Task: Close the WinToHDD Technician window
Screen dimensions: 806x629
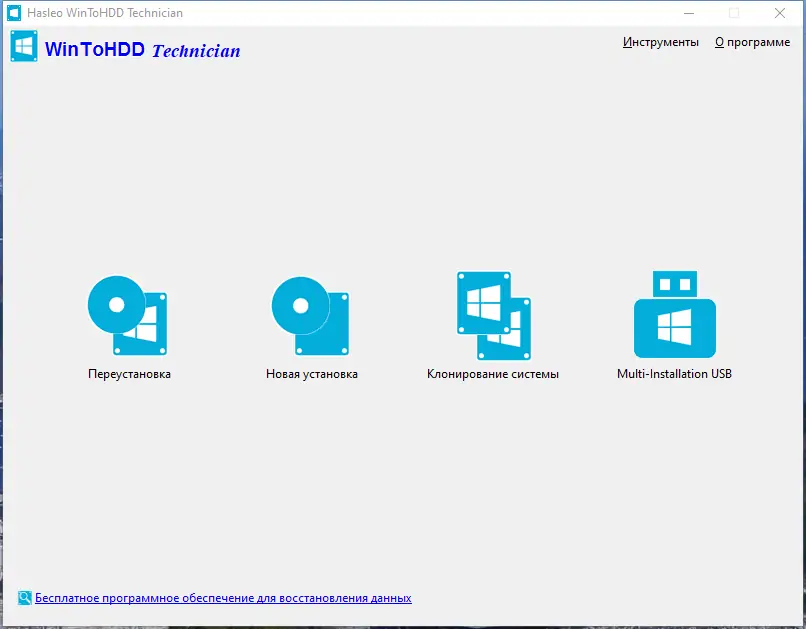Action: [x=780, y=13]
